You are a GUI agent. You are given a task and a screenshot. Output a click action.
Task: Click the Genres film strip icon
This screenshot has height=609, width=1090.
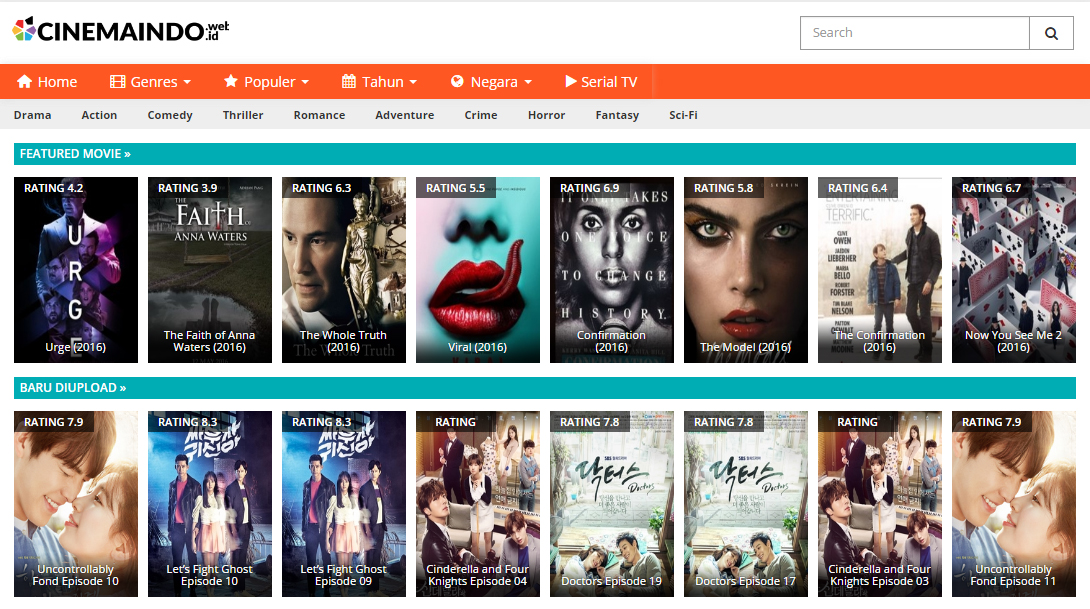click(x=117, y=81)
